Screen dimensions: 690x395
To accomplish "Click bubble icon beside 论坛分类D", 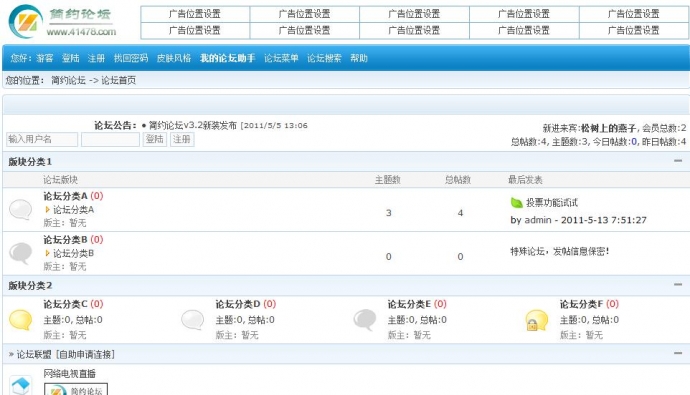I will [x=193, y=320].
